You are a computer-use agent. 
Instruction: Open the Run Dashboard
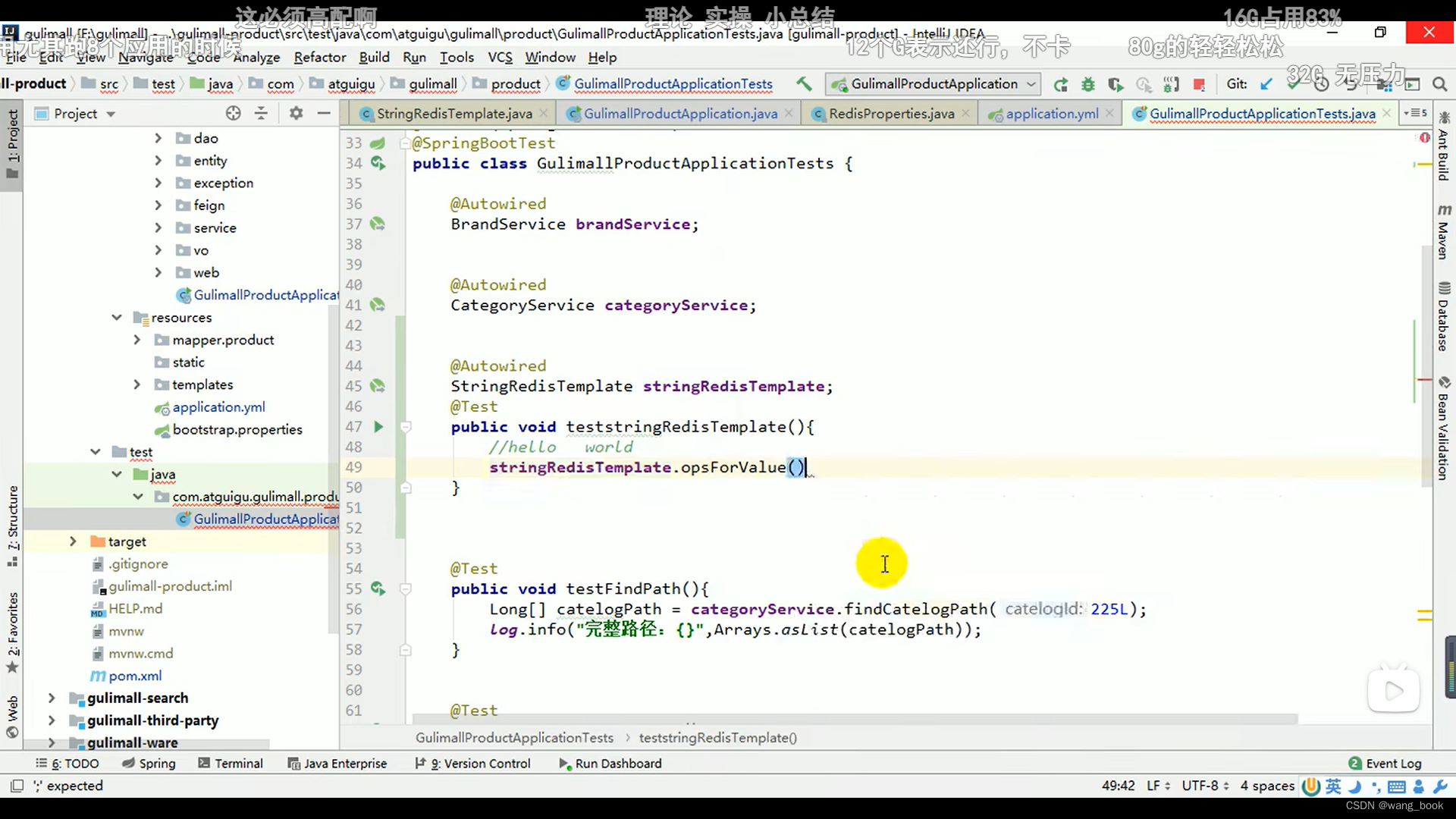pos(610,763)
